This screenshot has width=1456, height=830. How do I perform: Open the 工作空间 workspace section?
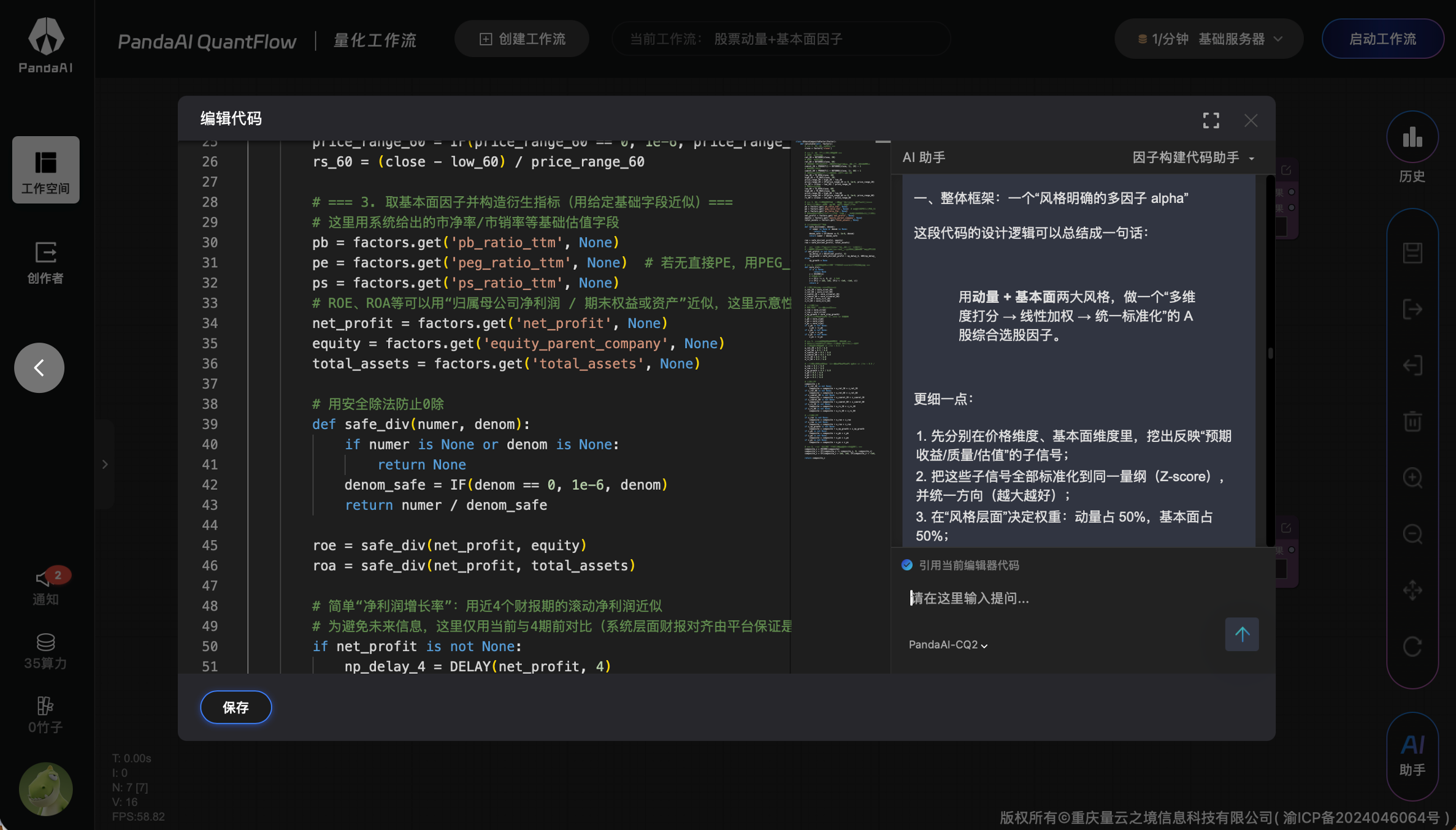[x=46, y=170]
